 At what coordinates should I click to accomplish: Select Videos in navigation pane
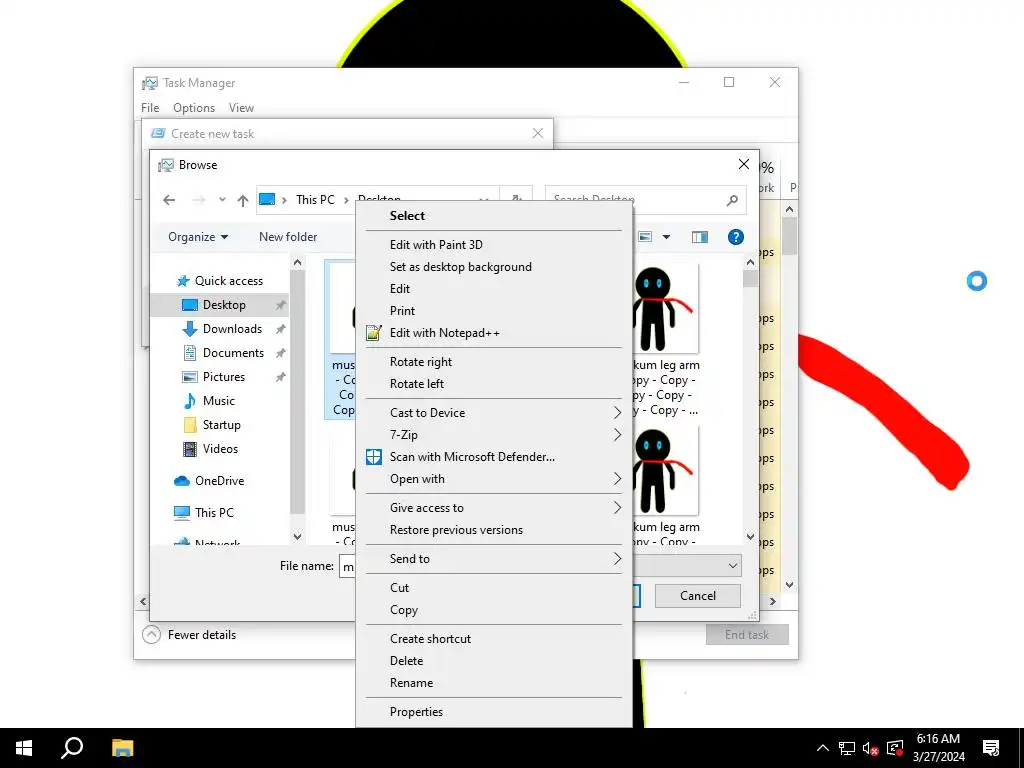[220, 449]
